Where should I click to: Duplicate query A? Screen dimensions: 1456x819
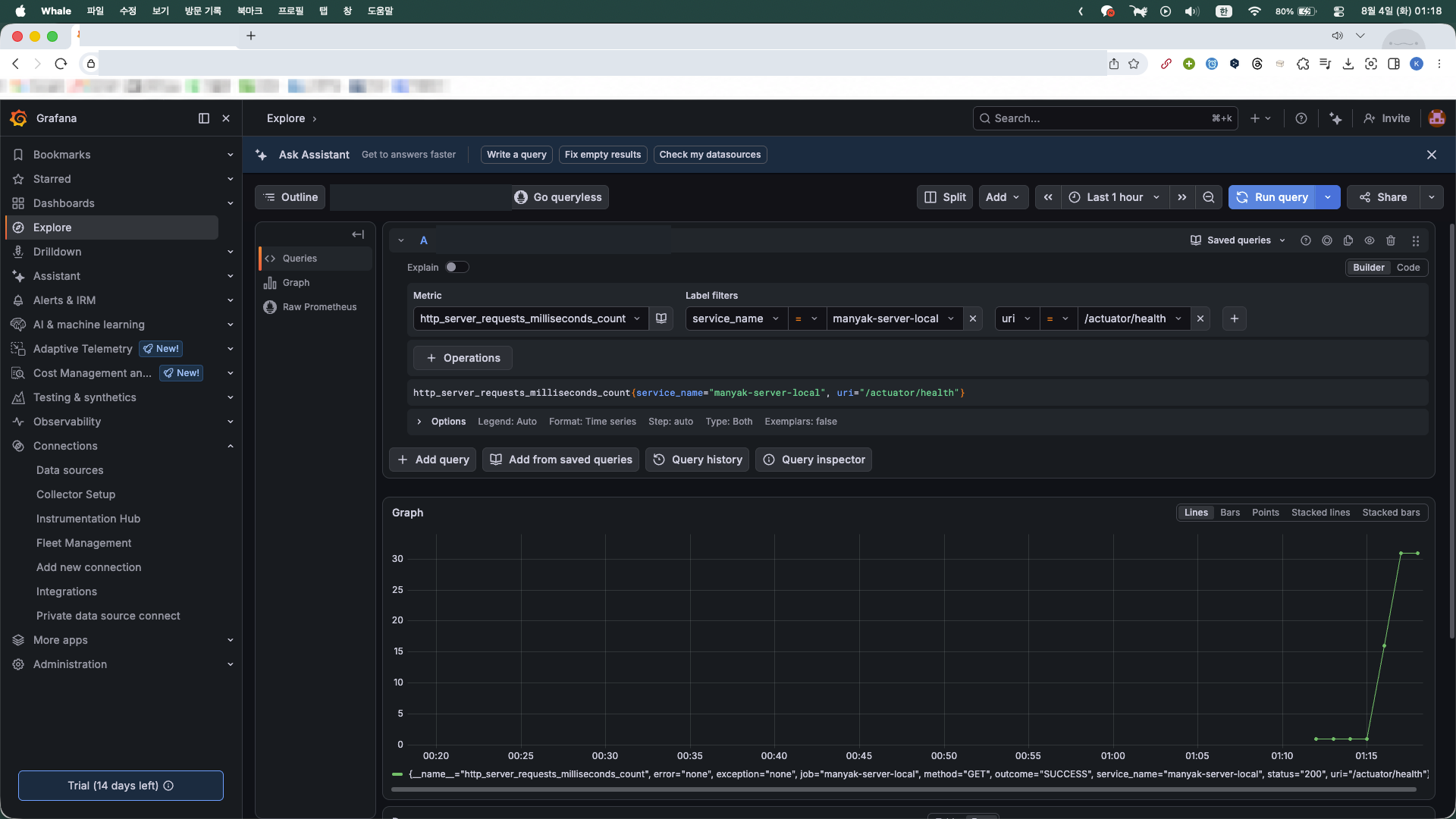[x=1348, y=240]
